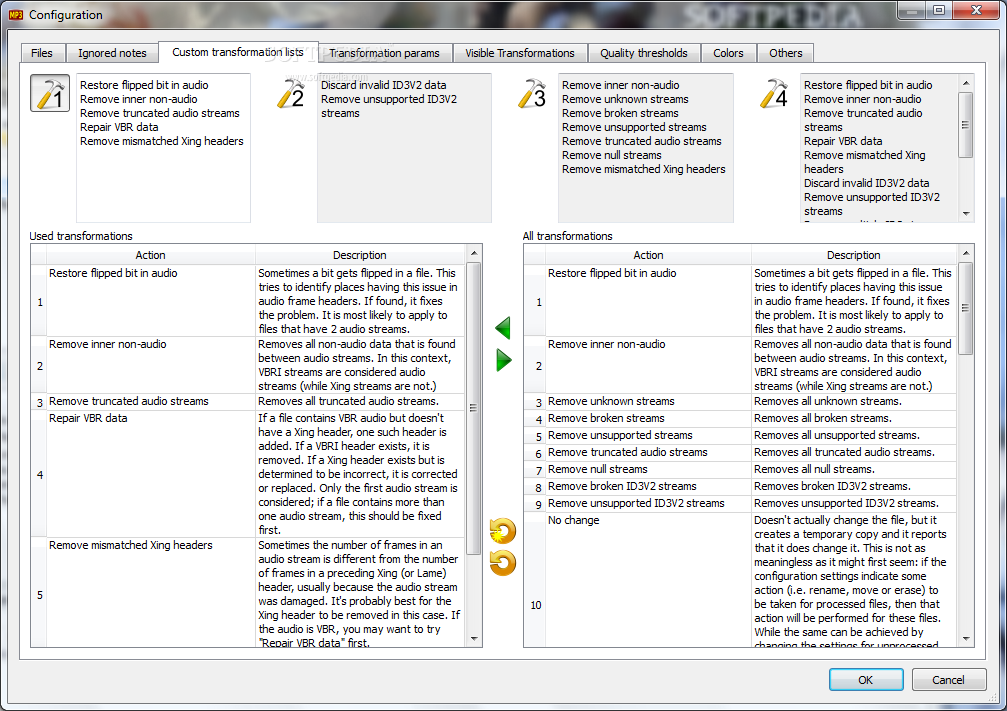Viewport: 1007px width, 711px height.
Task: Confirm with the OK button
Action: [866, 680]
